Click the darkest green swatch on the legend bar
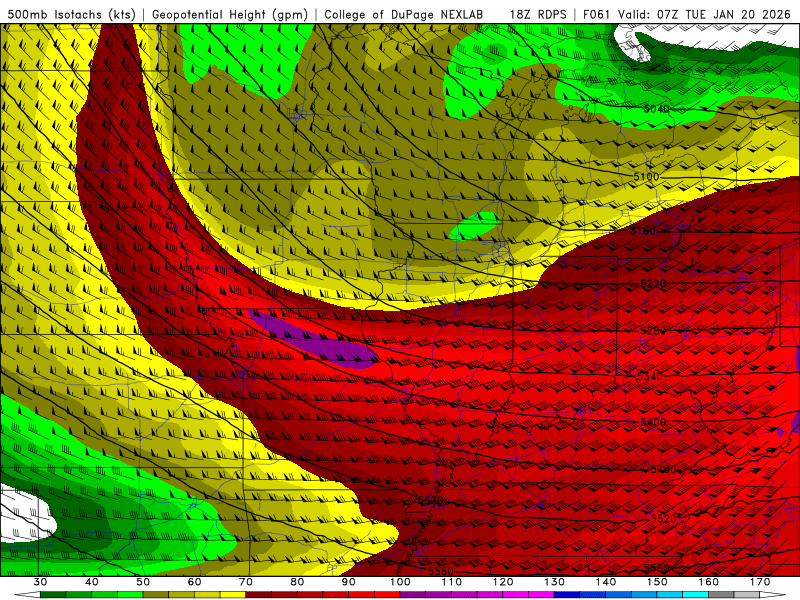 (x=53, y=595)
